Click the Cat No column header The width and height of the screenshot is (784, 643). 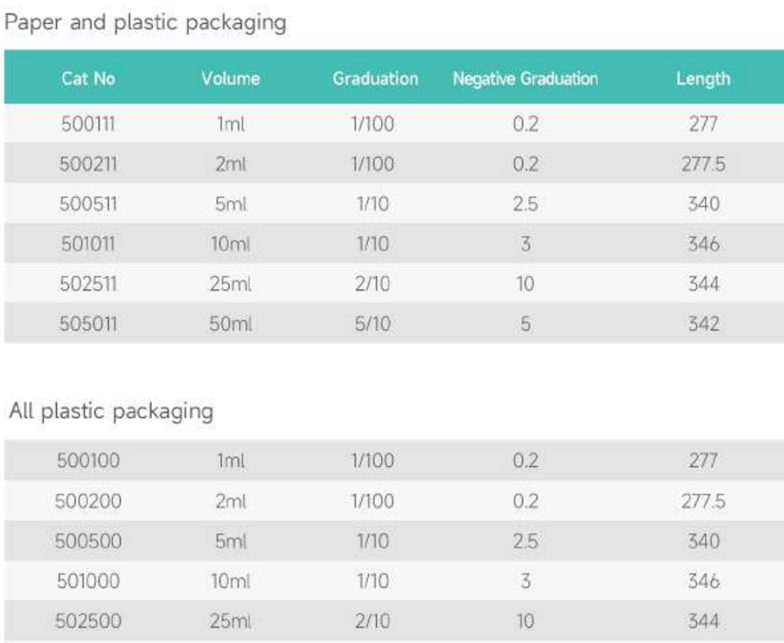click(x=88, y=79)
